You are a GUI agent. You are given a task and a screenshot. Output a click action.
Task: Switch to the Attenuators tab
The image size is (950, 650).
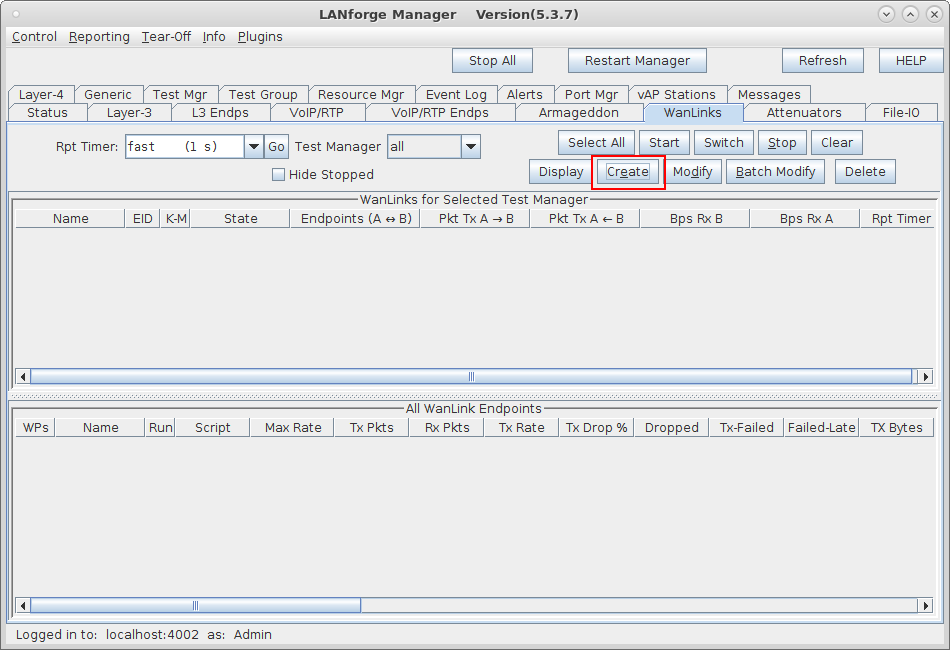coord(803,113)
